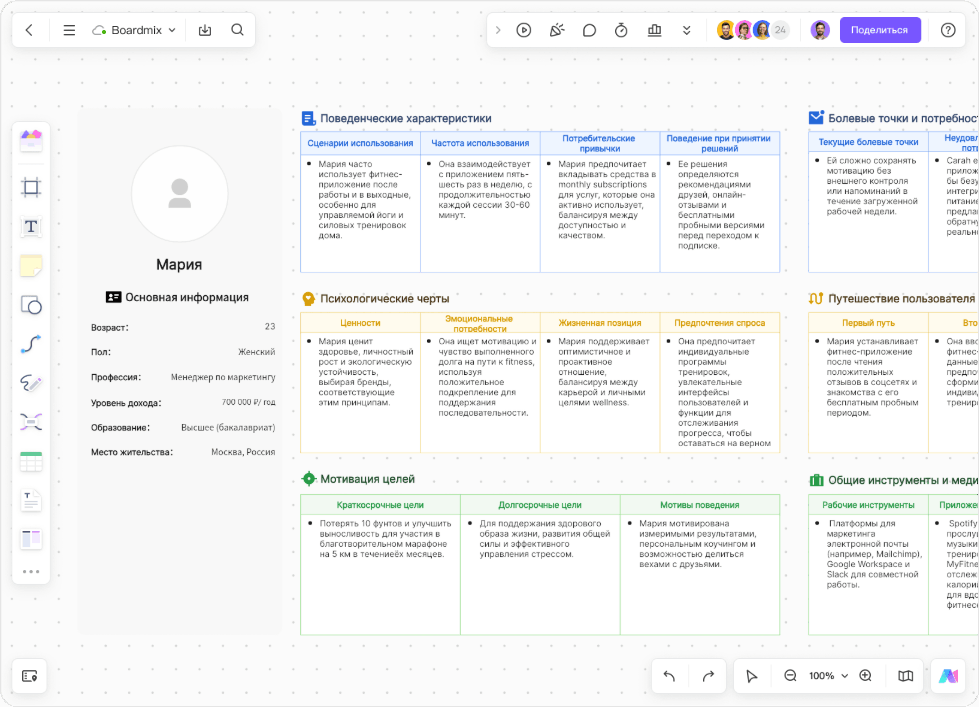
Task: Select the Сценарии использования column header
Action: pyautogui.click(x=360, y=143)
